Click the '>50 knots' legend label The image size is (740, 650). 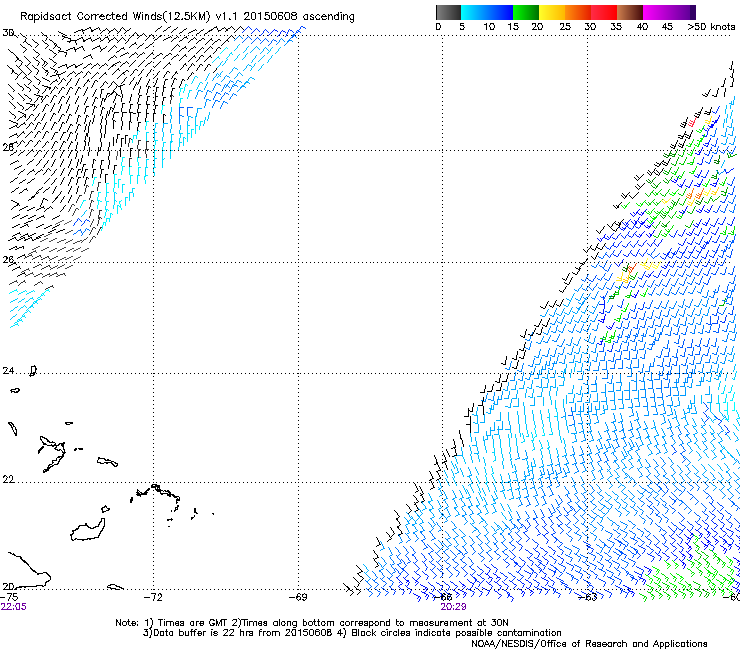coord(711,26)
